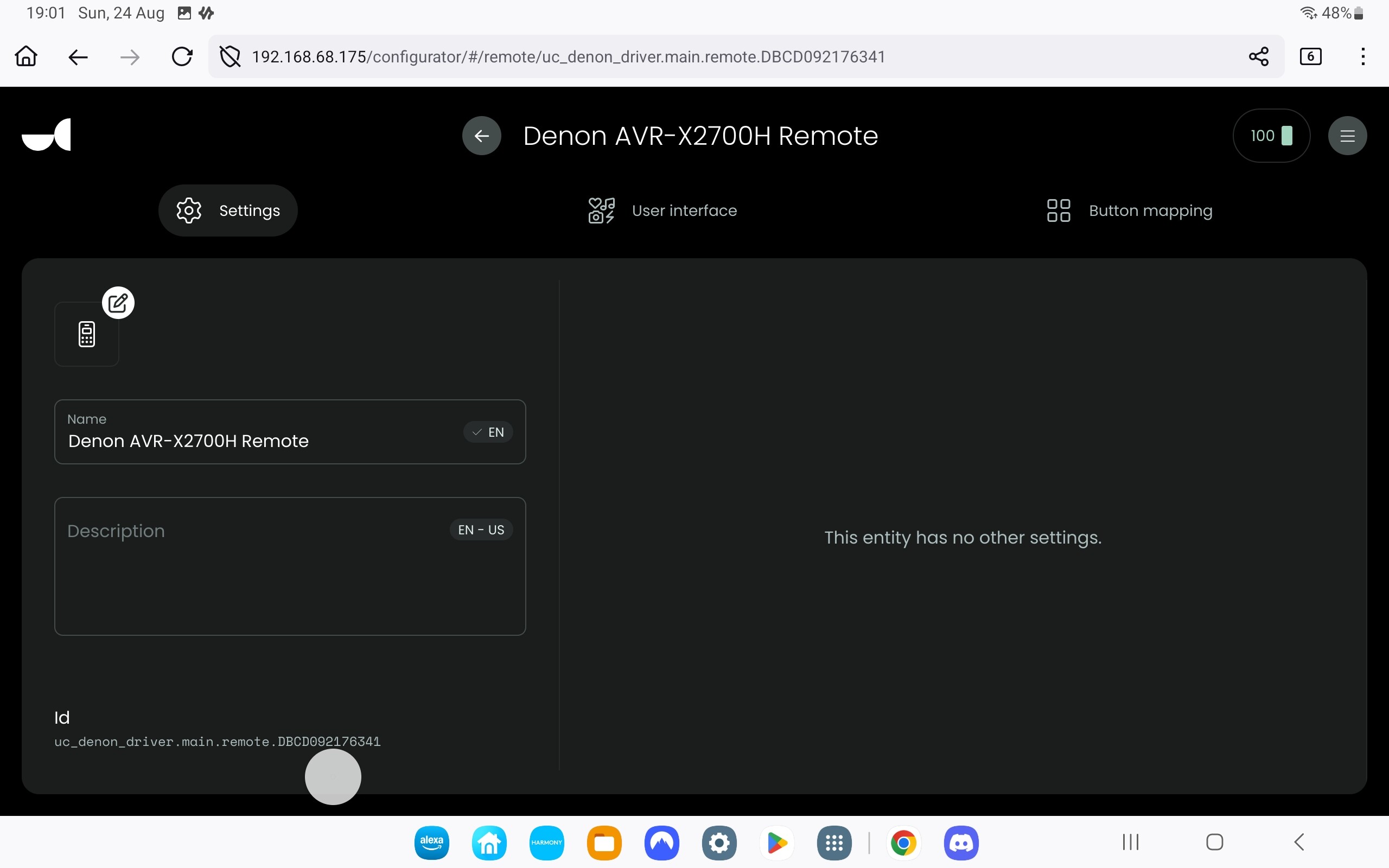Image resolution: width=1389 pixels, height=868 pixels.
Task: Open the orange files app
Action: click(x=604, y=843)
